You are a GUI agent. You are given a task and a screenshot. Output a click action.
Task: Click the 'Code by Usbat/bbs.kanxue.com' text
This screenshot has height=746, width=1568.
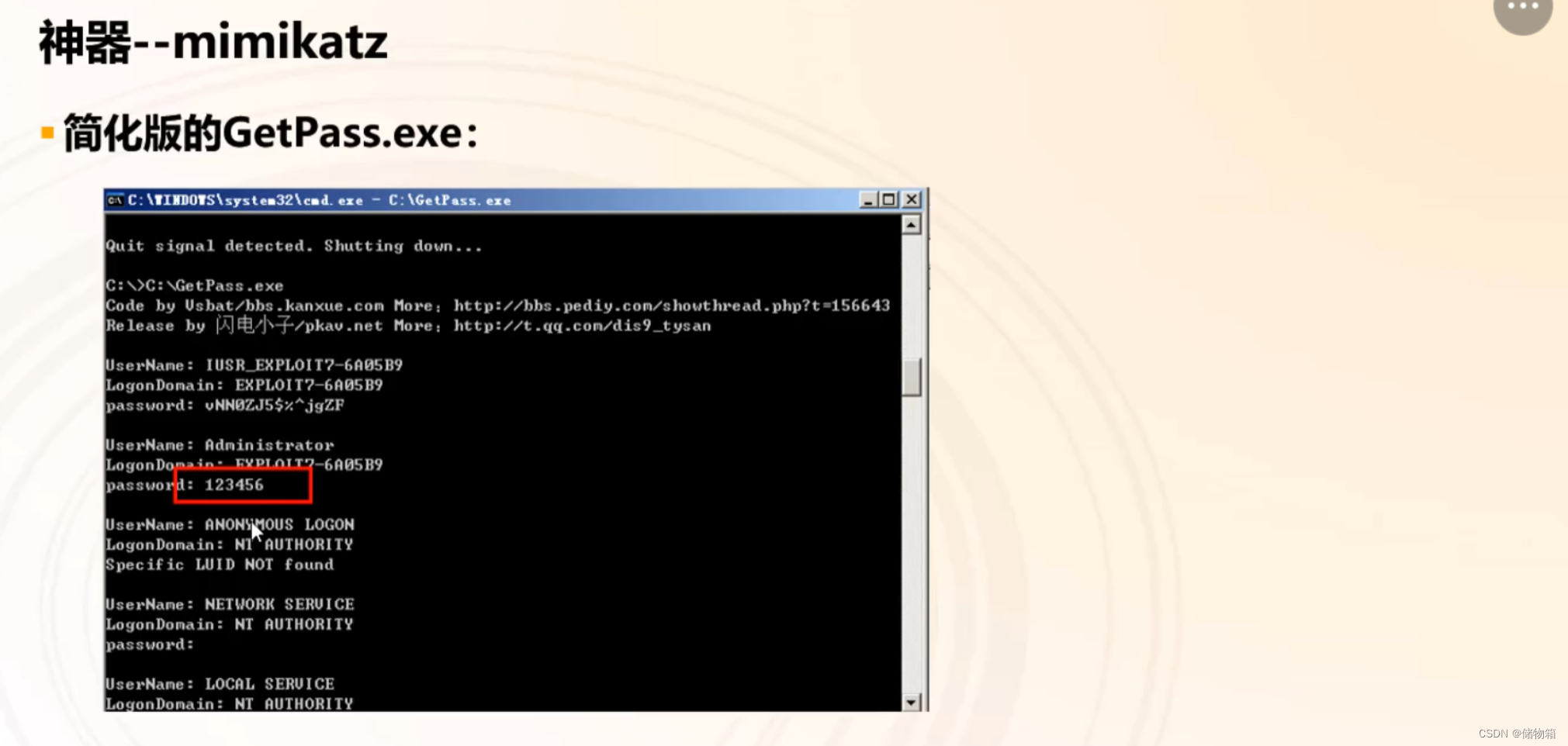[x=244, y=306]
